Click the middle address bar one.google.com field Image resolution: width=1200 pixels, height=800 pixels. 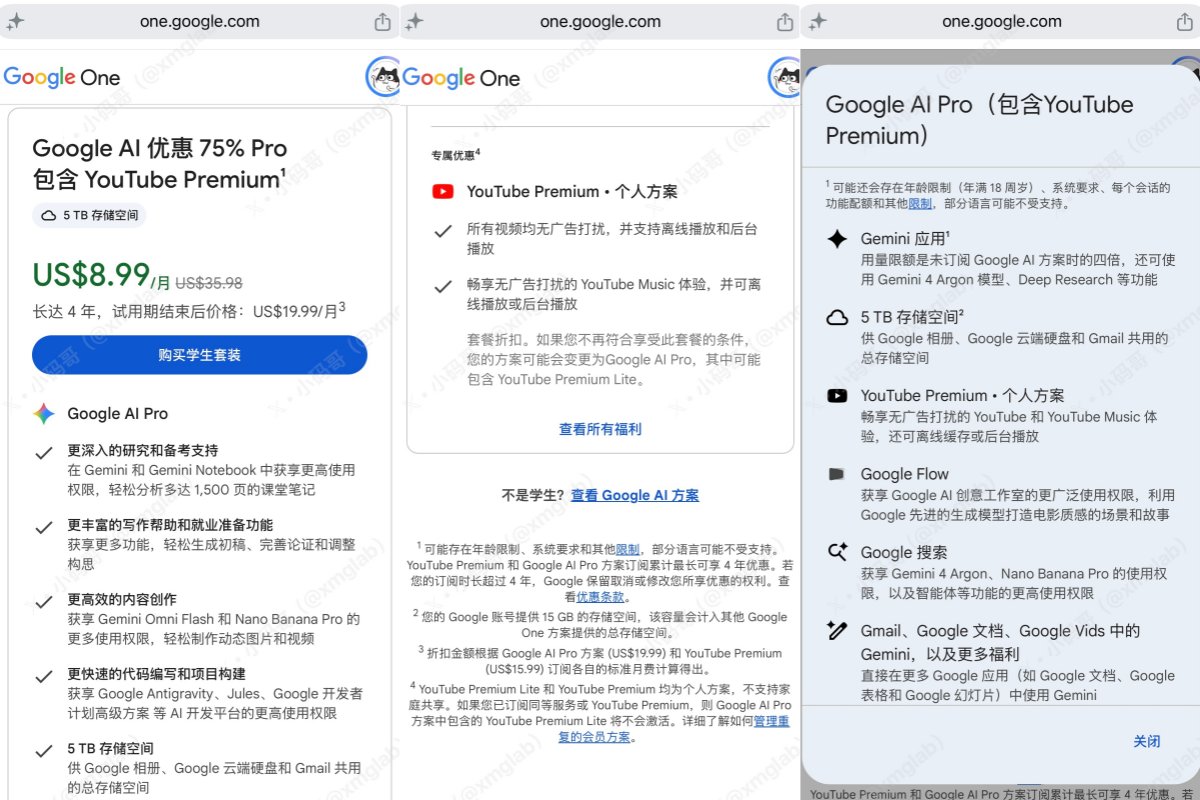600,22
